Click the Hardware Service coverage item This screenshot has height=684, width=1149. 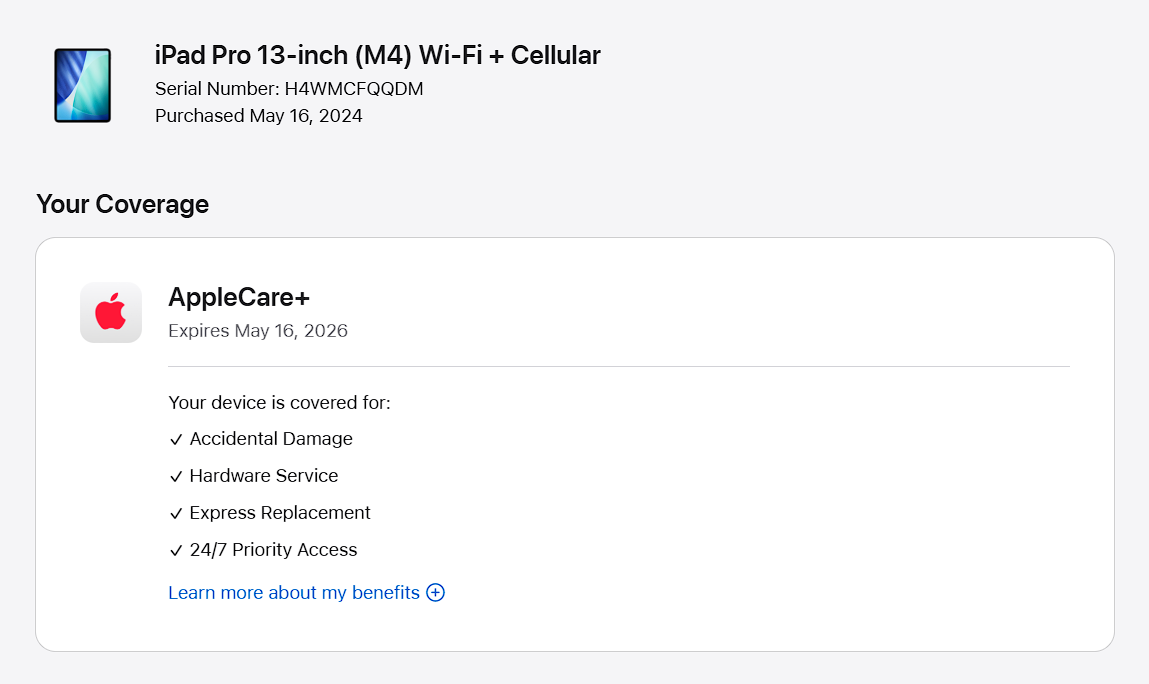coord(264,476)
